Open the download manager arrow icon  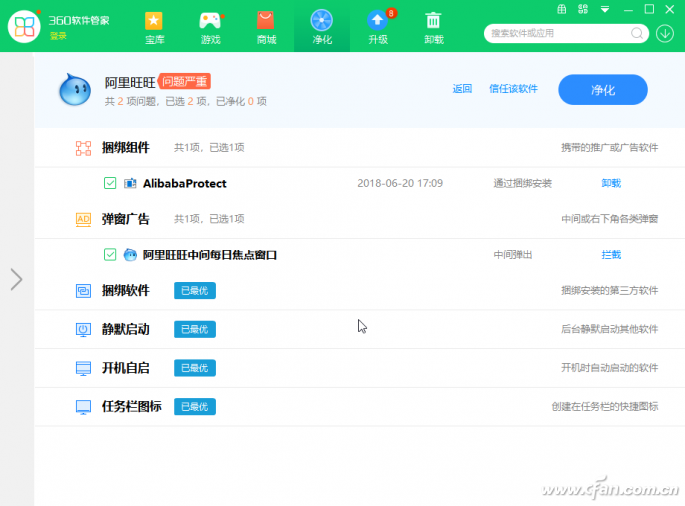(665, 33)
